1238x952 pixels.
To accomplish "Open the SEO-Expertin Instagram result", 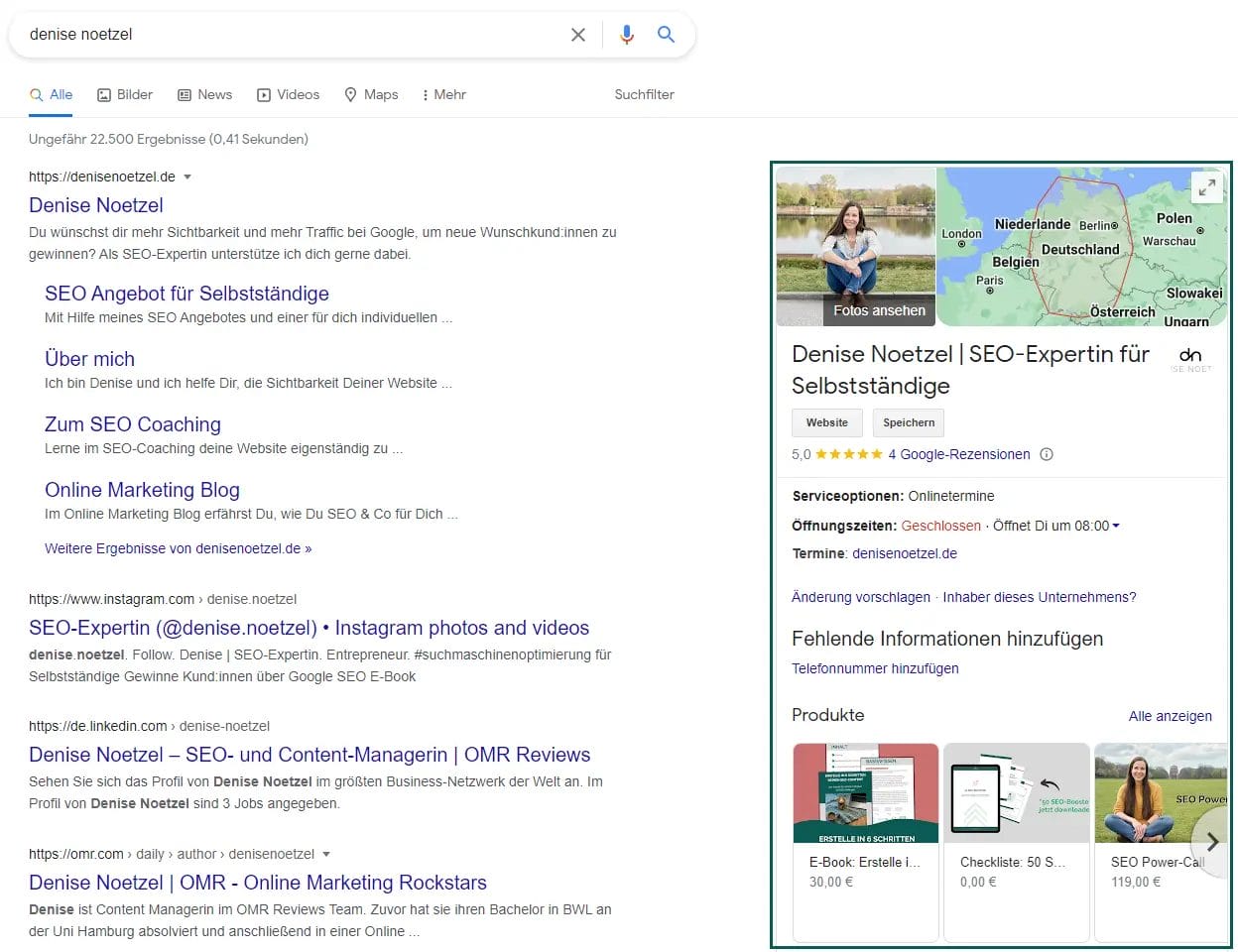I will (309, 628).
